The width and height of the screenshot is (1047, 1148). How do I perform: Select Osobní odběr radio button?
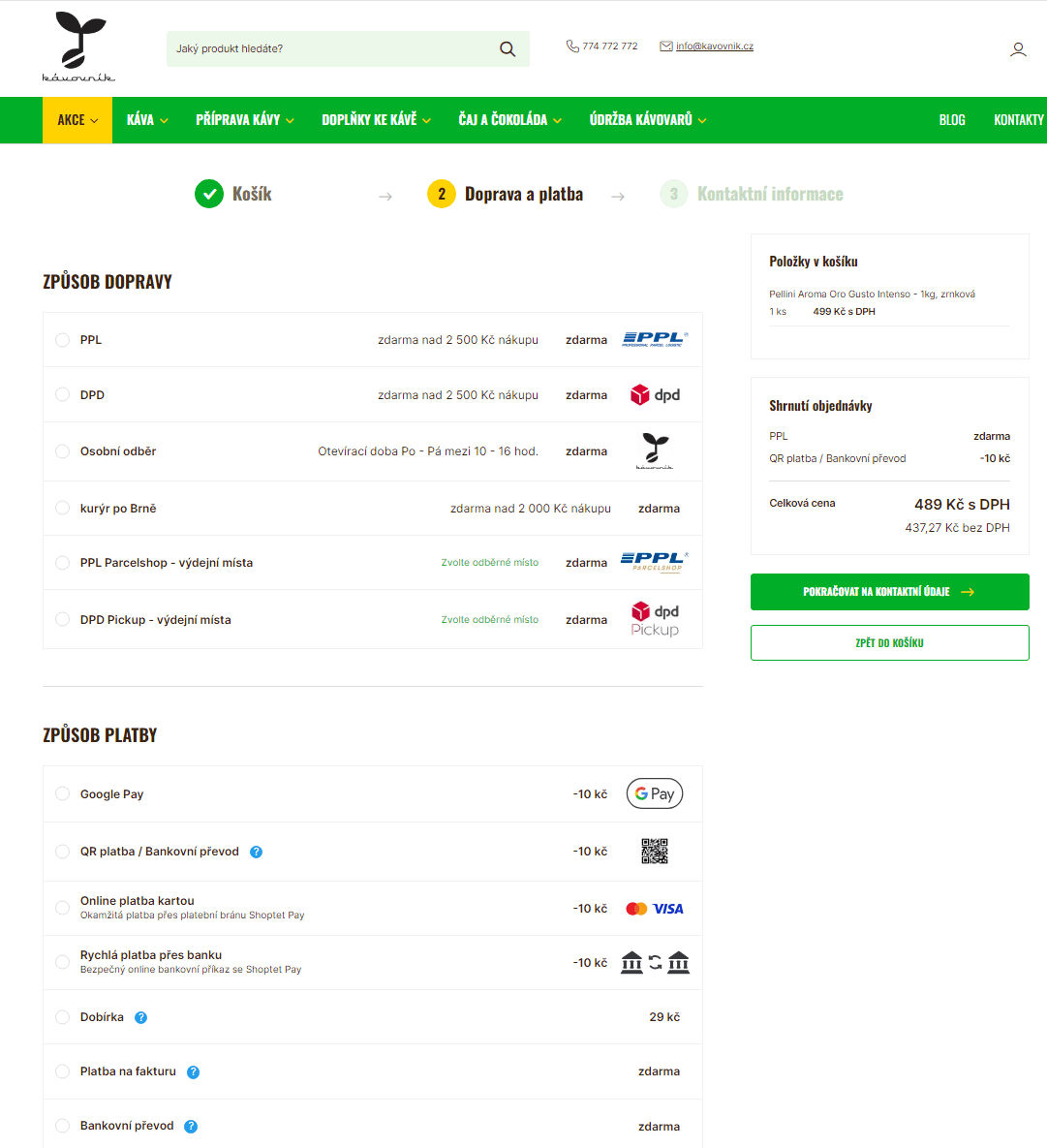tap(63, 451)
